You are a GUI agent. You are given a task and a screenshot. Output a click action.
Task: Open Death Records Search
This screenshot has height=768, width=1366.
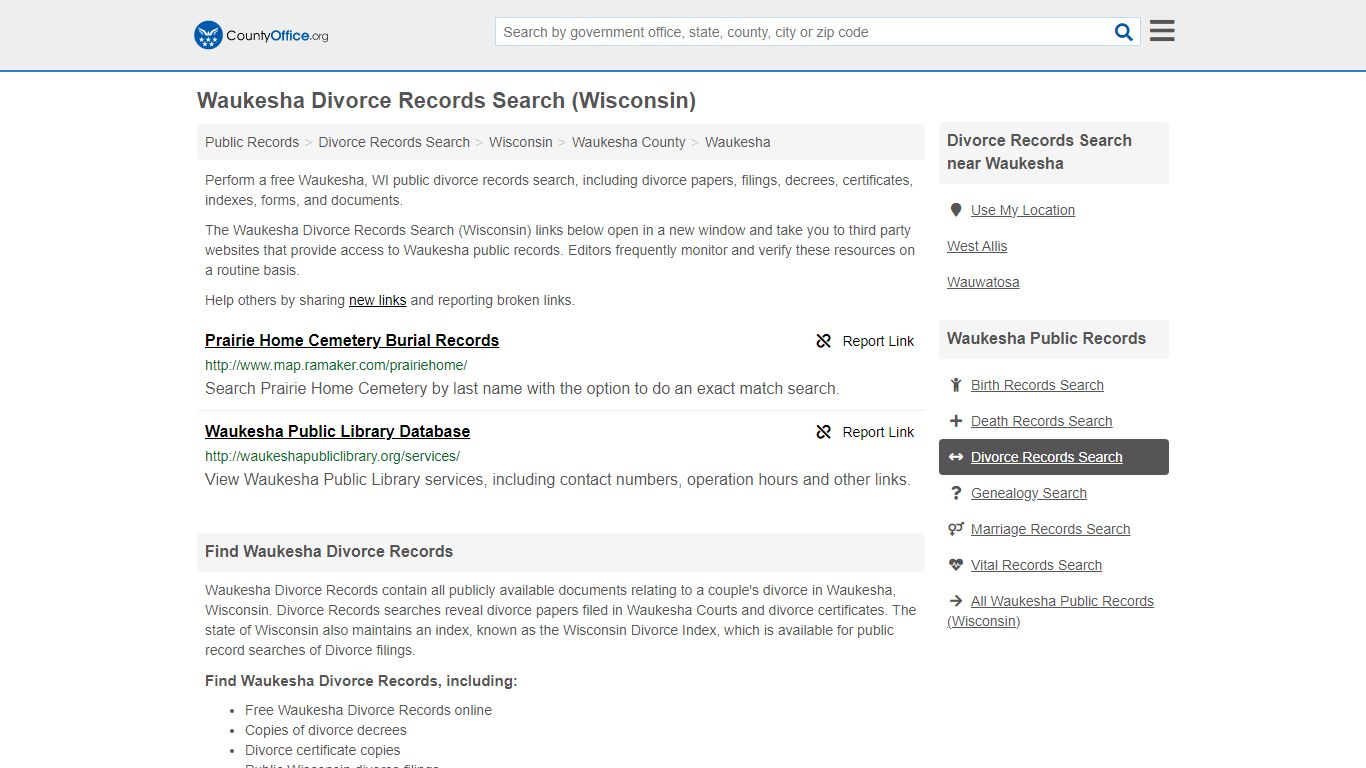[x=1041, y=421]
